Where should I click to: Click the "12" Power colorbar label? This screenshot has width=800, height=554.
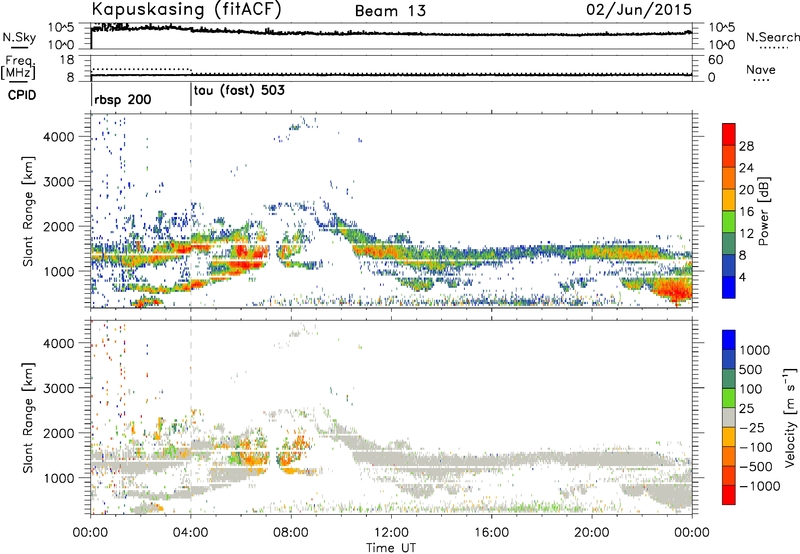746,233
